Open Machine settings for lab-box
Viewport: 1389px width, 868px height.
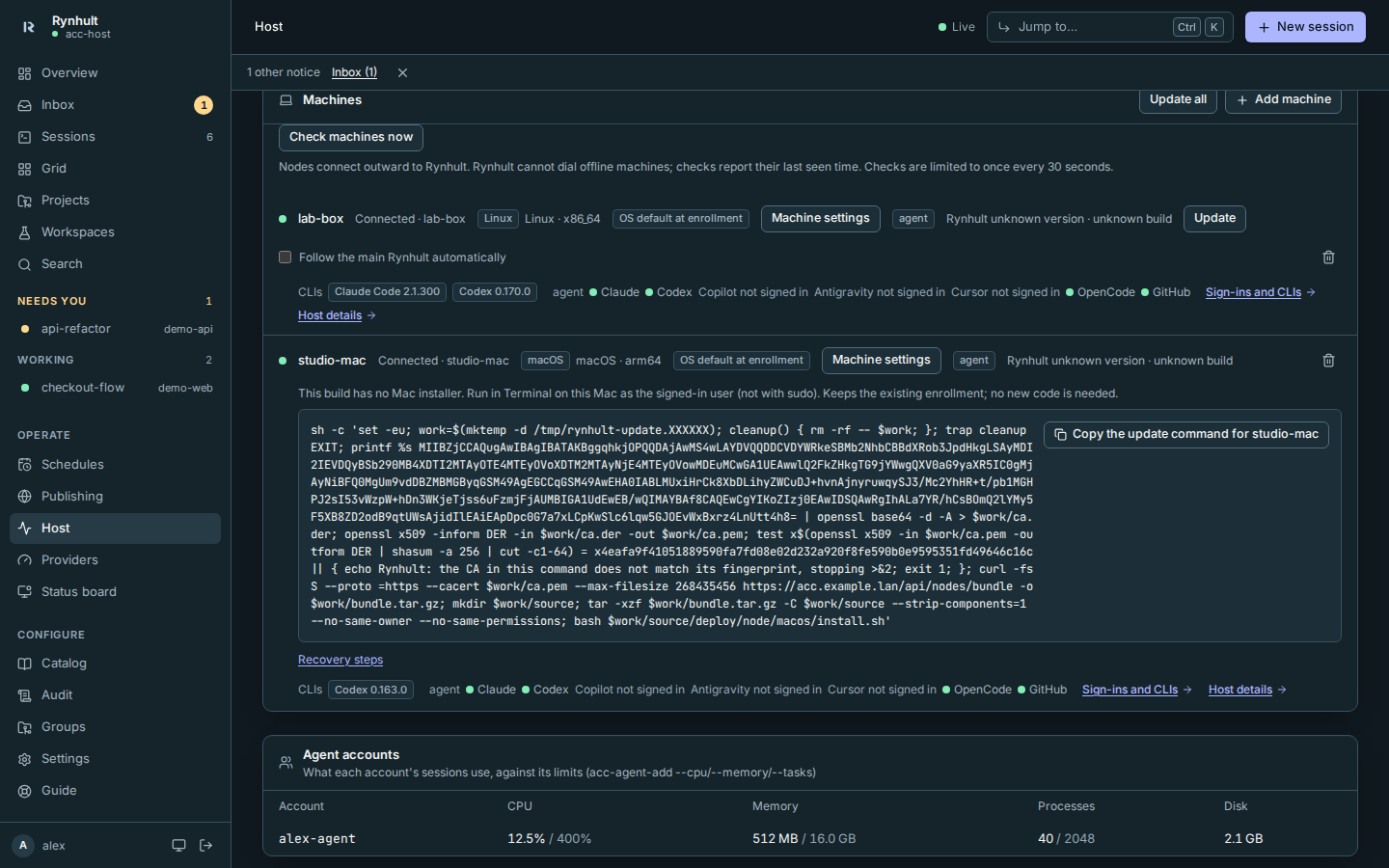pos(821,219)
